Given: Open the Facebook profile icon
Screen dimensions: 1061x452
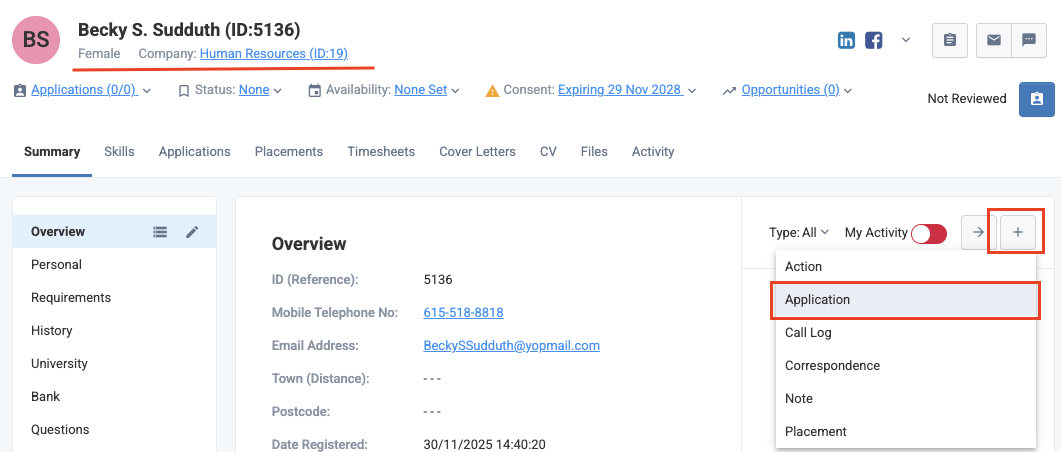Looking at the screenshot, I should [874, 41].
